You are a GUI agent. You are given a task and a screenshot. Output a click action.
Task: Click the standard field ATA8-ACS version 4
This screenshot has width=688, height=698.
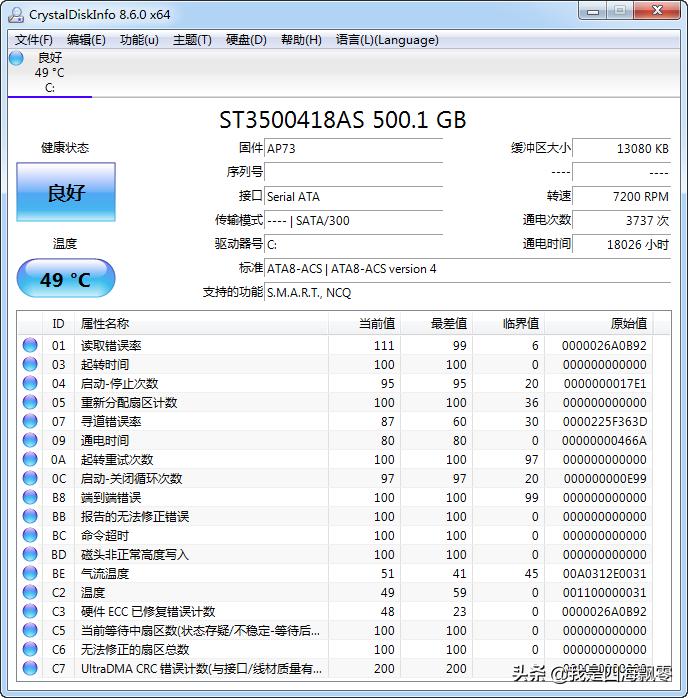[x=467, y=268]
